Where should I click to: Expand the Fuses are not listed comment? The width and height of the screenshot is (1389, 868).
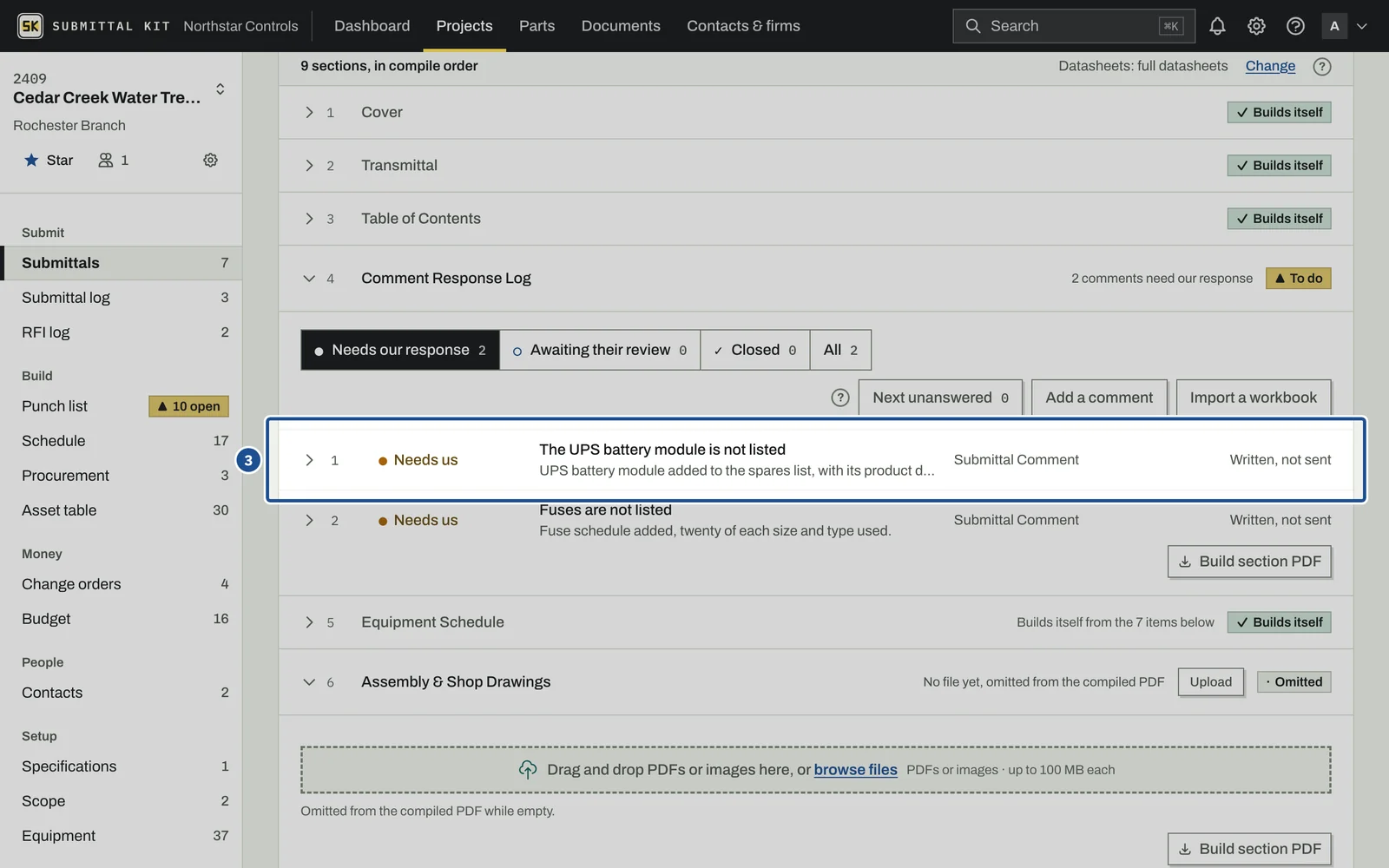point(309,520)
